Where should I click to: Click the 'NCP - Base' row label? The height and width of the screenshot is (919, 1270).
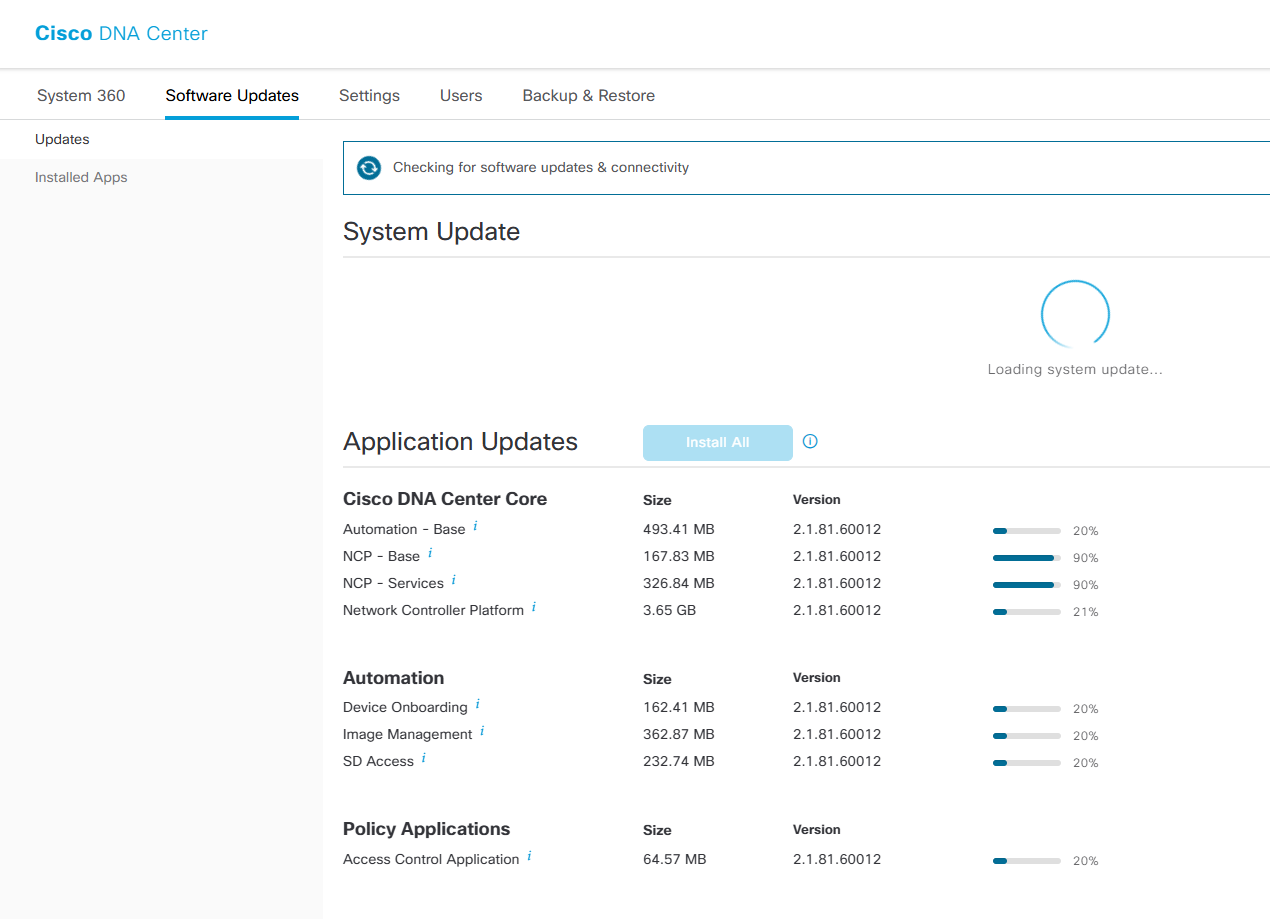[381, 556]
